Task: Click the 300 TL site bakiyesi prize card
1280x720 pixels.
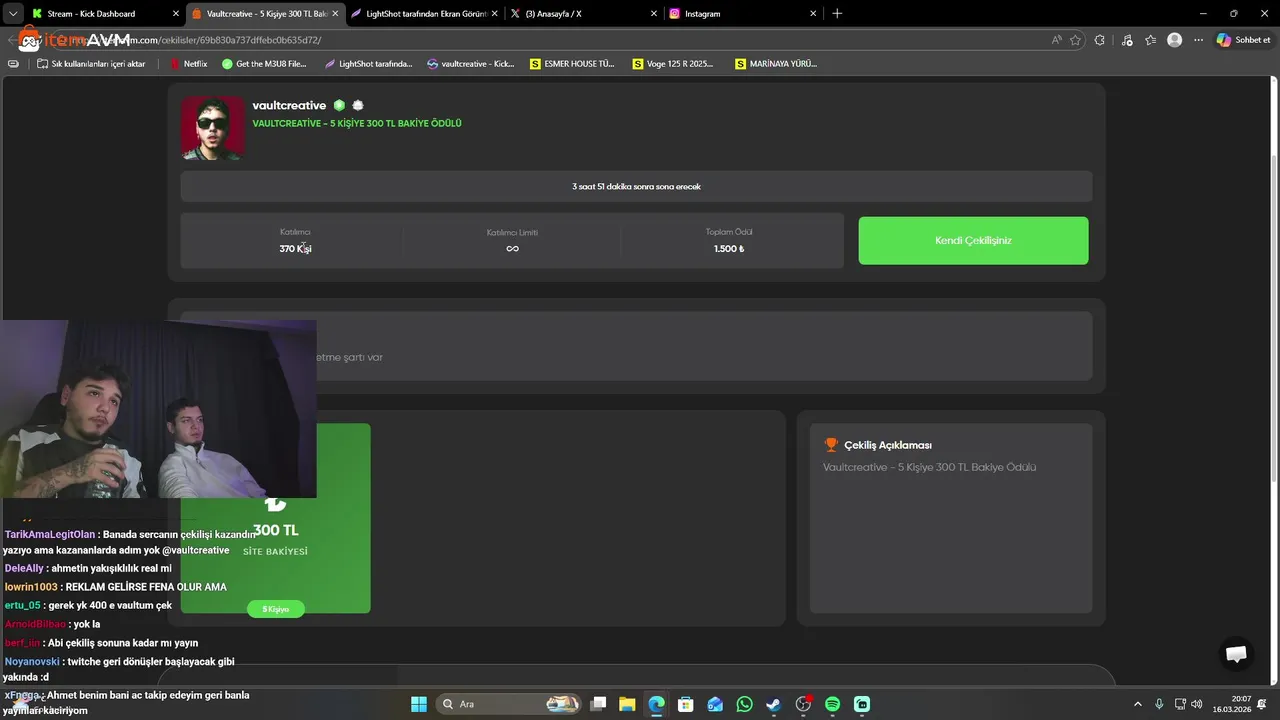Action: [275, 518]
